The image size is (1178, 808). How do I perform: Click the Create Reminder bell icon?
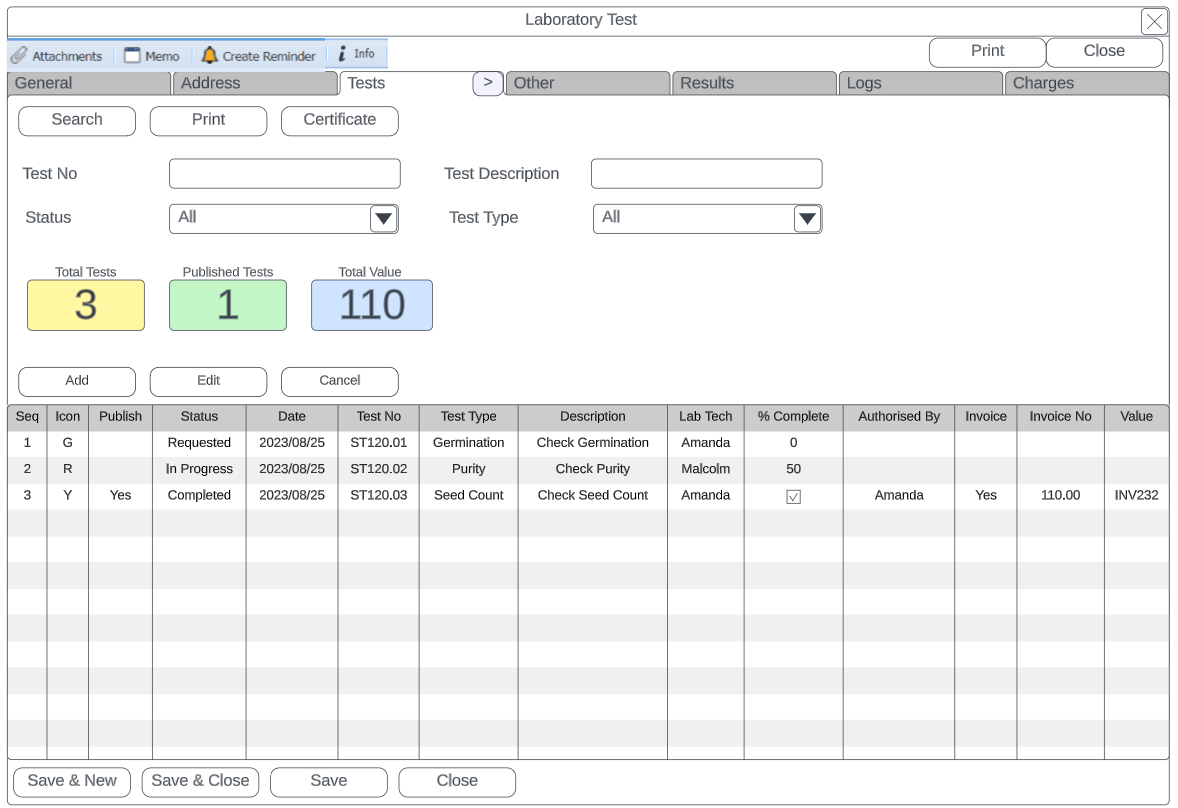point(209,56)
